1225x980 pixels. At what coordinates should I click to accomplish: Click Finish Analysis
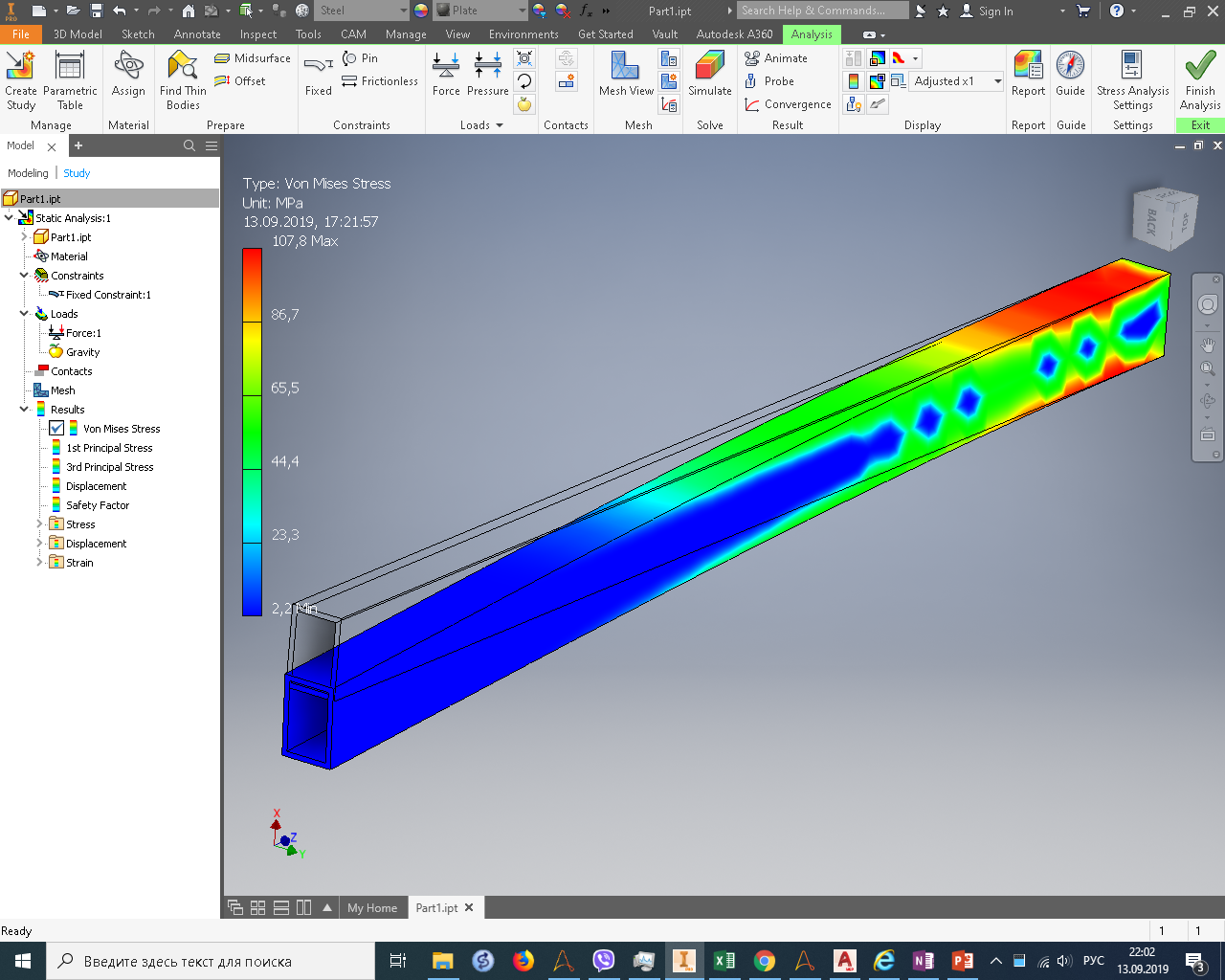coord(1200,80)
